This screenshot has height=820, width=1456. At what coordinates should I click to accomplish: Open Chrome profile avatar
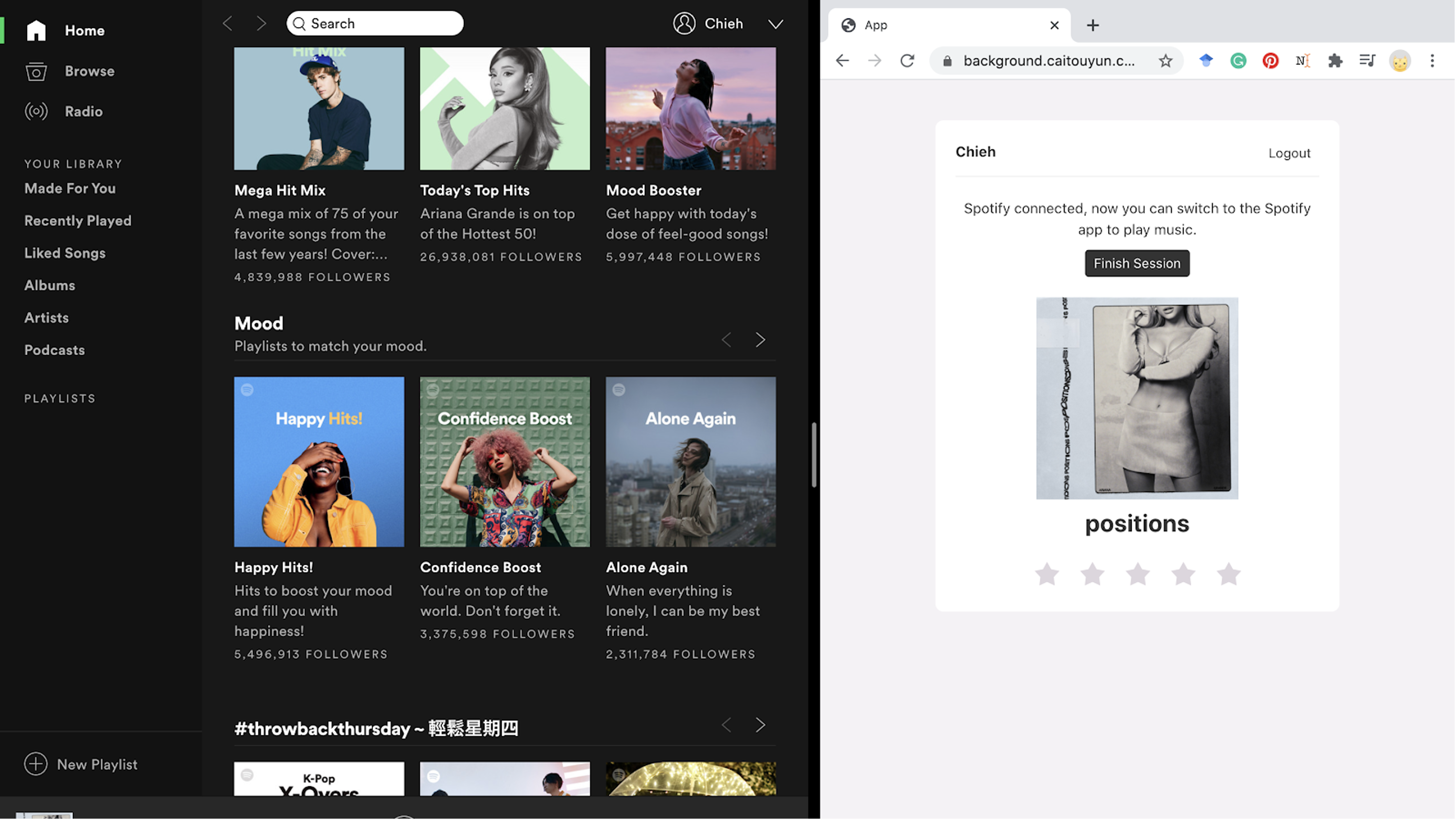(x=1400, y=61)
